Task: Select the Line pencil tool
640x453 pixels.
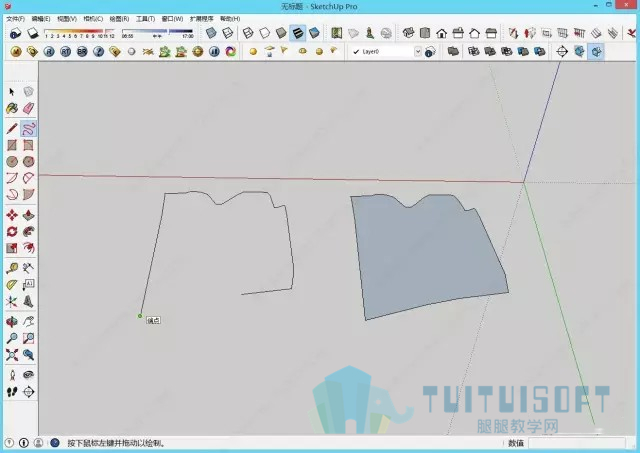Action: pyautogui.click(x=12, y=129)
